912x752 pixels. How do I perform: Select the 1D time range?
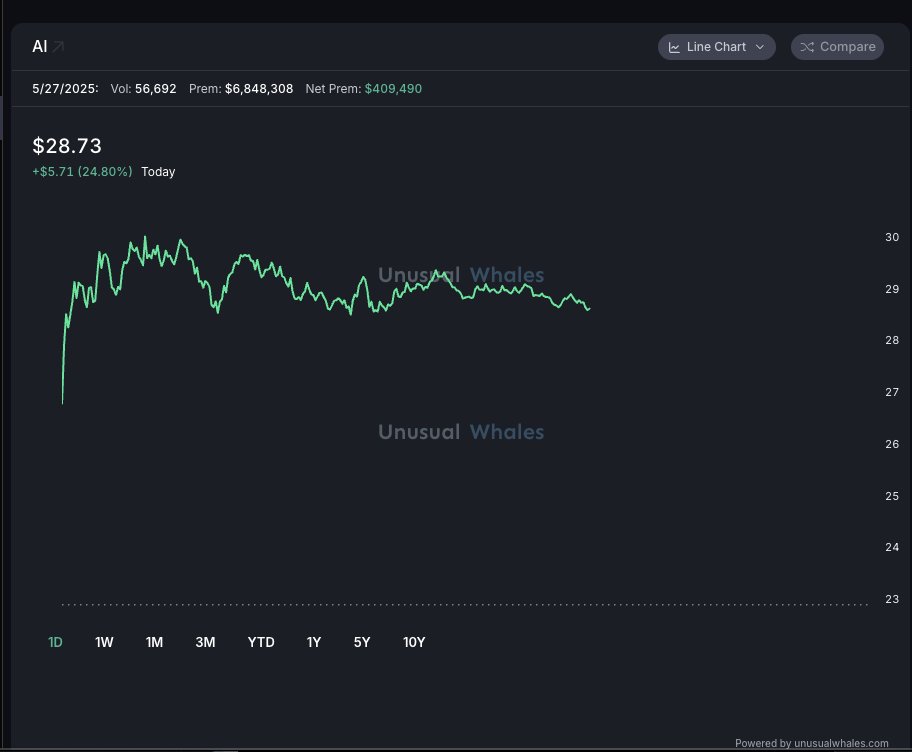coord(55,642)
